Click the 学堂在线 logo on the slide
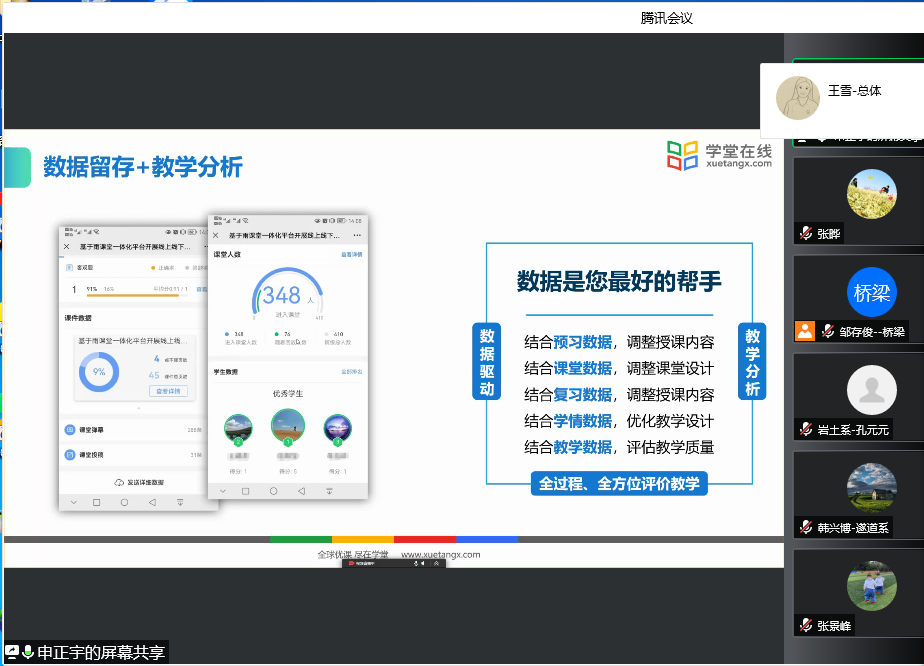The width and height of the screenshot is (924, 666). pos(719,155)
